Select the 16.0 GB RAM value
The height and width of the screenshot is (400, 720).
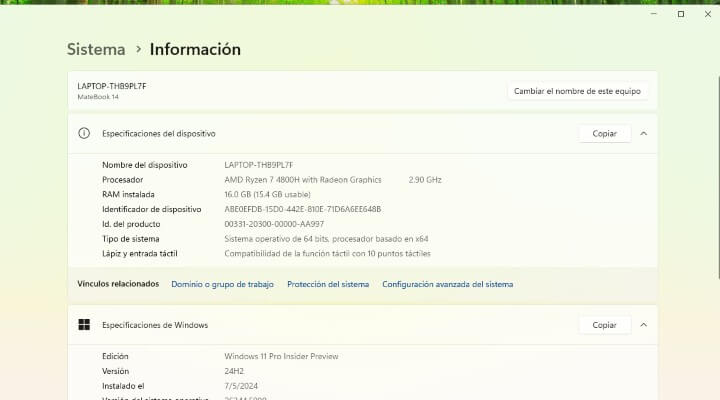click(267, 194)
